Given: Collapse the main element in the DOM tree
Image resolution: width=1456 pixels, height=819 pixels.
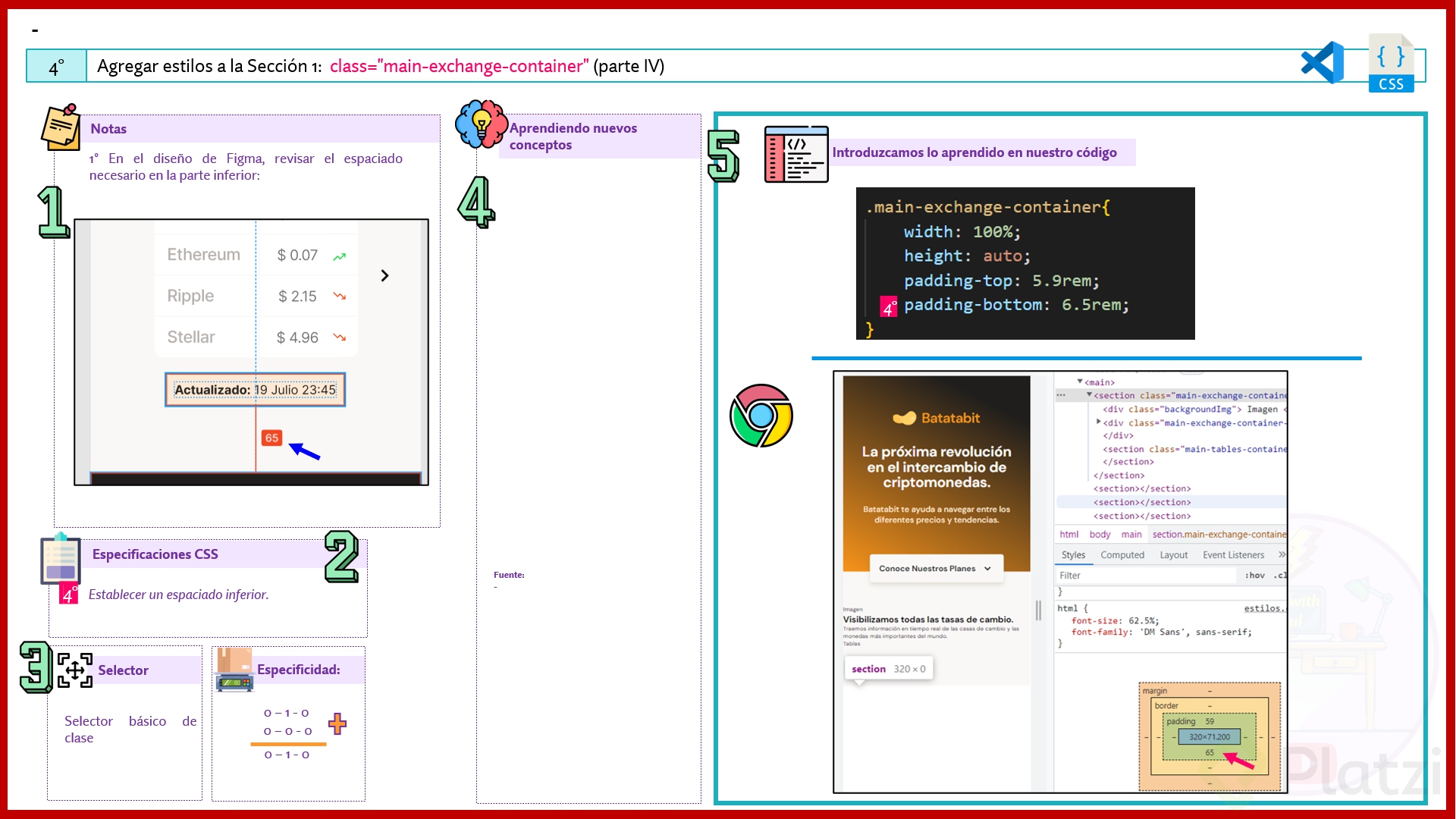Looking at the screenshot, I should pyautogui.click(x=1080, y=381).
